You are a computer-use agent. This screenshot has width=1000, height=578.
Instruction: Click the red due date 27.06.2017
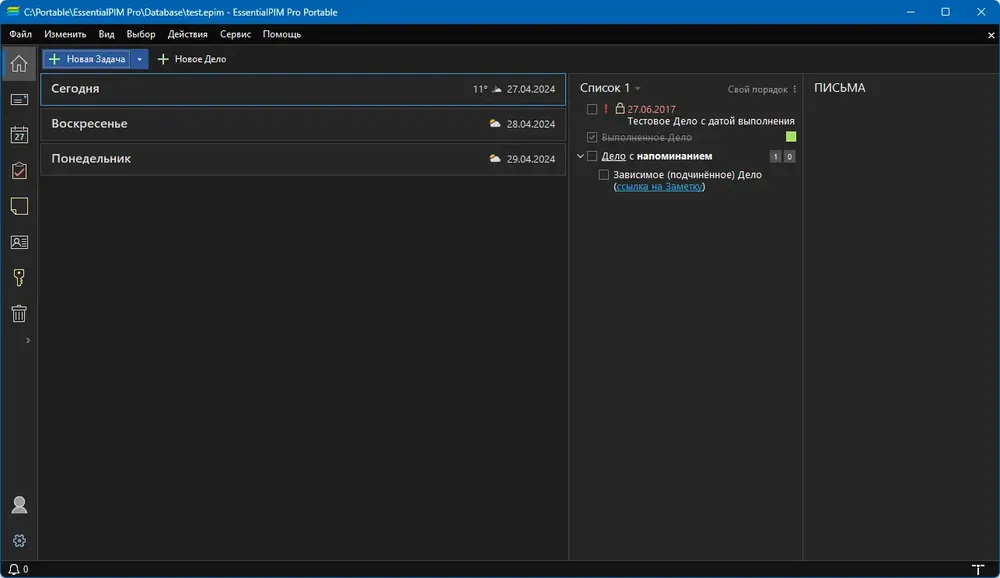(x=651, y=110)
